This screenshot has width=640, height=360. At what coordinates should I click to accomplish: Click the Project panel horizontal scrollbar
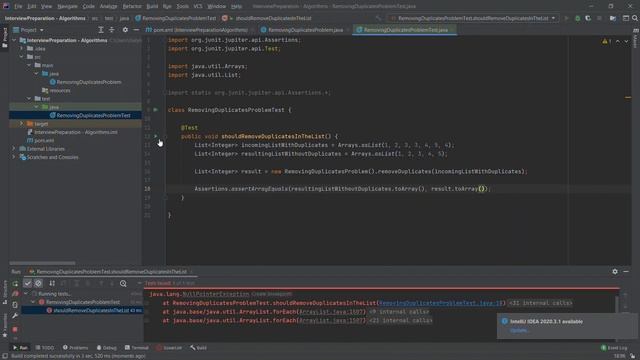coord(42,263)
